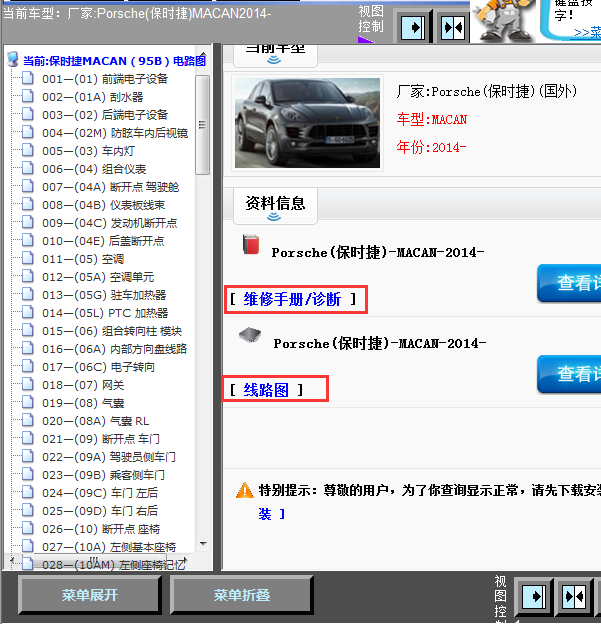Open 线路图 link
This screenshot has height=624, width=601.
266,390
